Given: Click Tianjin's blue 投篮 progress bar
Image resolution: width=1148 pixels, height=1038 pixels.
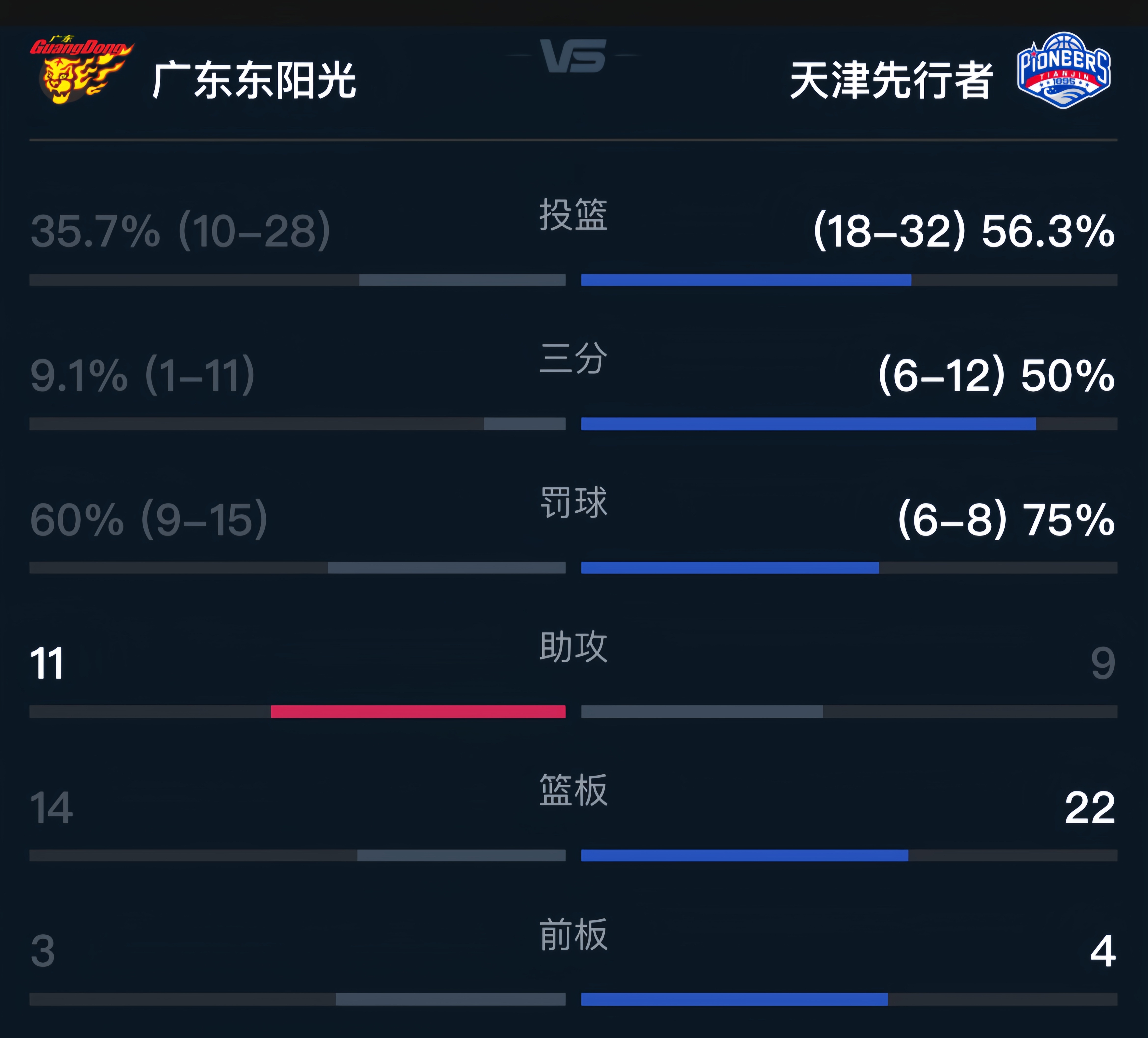Looking at the screenshot, I should [746, 280].
